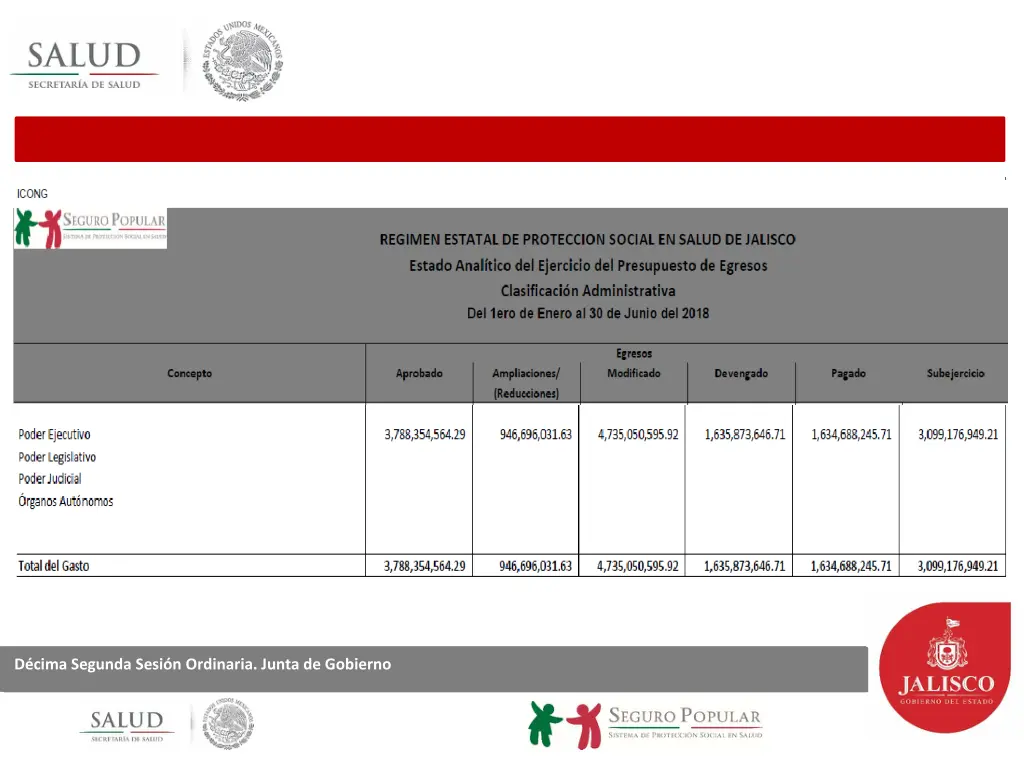Click Poder Ejecutivo's Pagado value 1,634,688,245.71
The width and height of the screenshot is (1024, 768).
(x=851, y=435)
